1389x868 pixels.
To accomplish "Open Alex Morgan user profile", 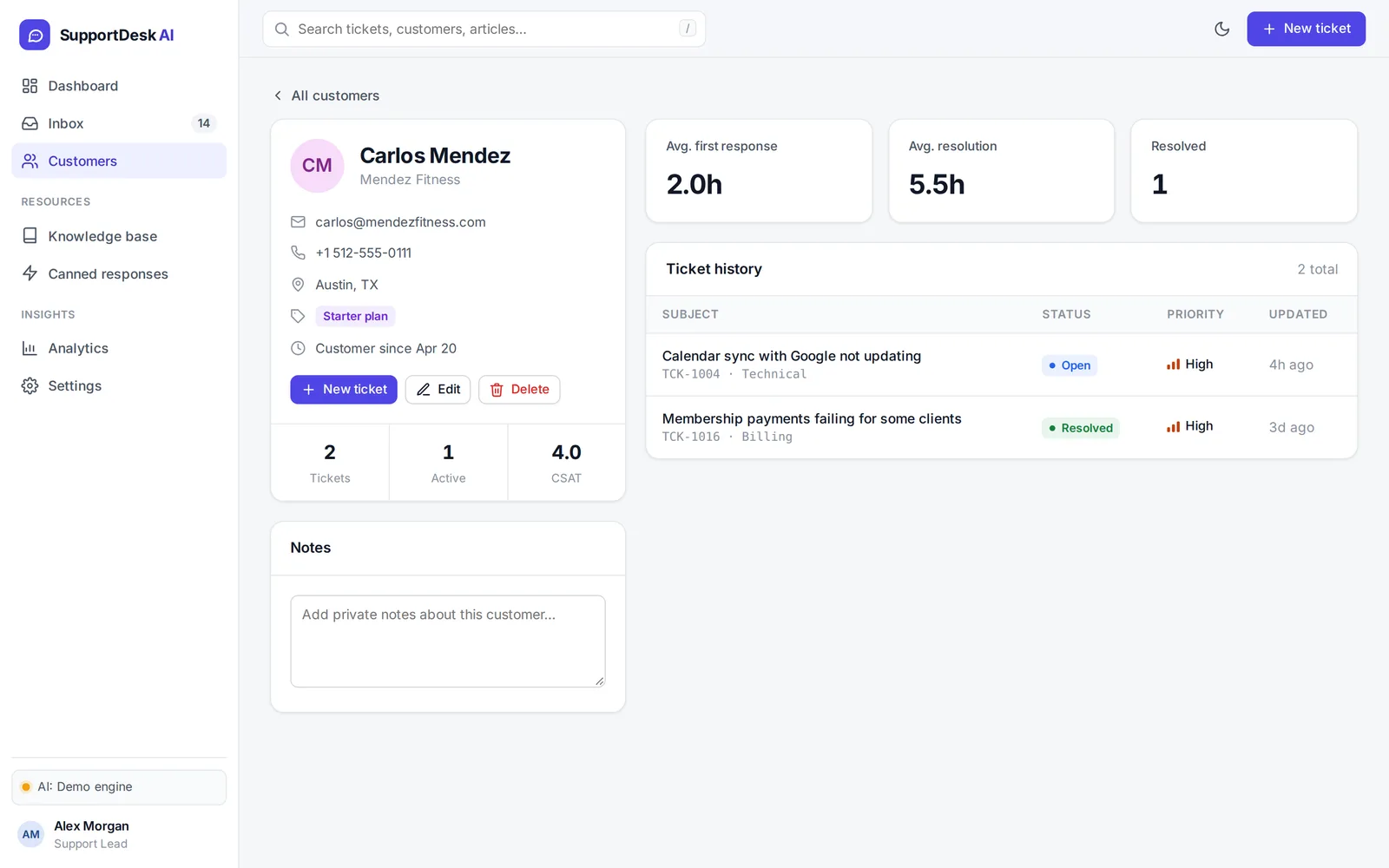I will [119, 834].
